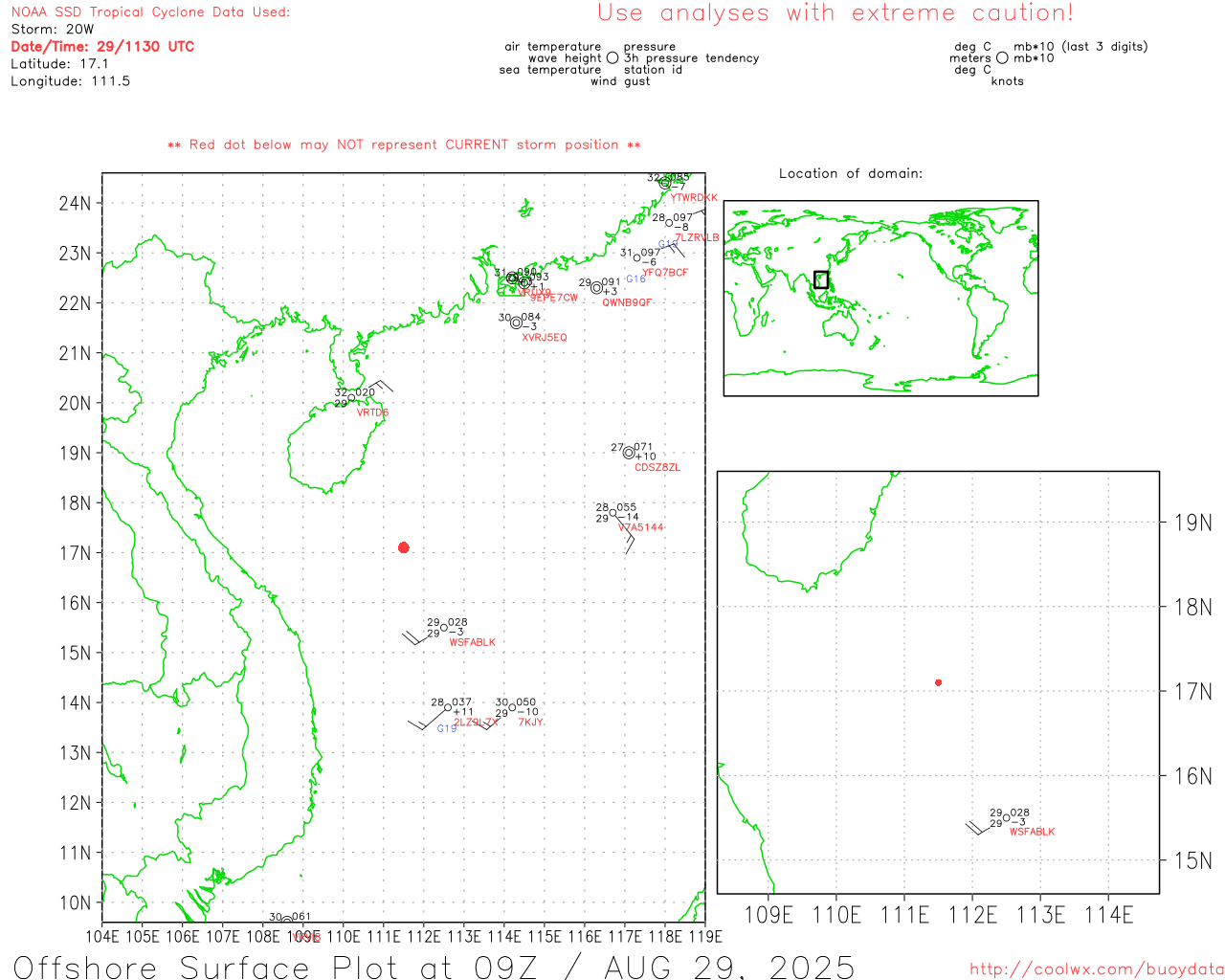Screen dimensions: 1225x980
Task: Select the 7LZRVLB station ID
Action: click(698, 238)
